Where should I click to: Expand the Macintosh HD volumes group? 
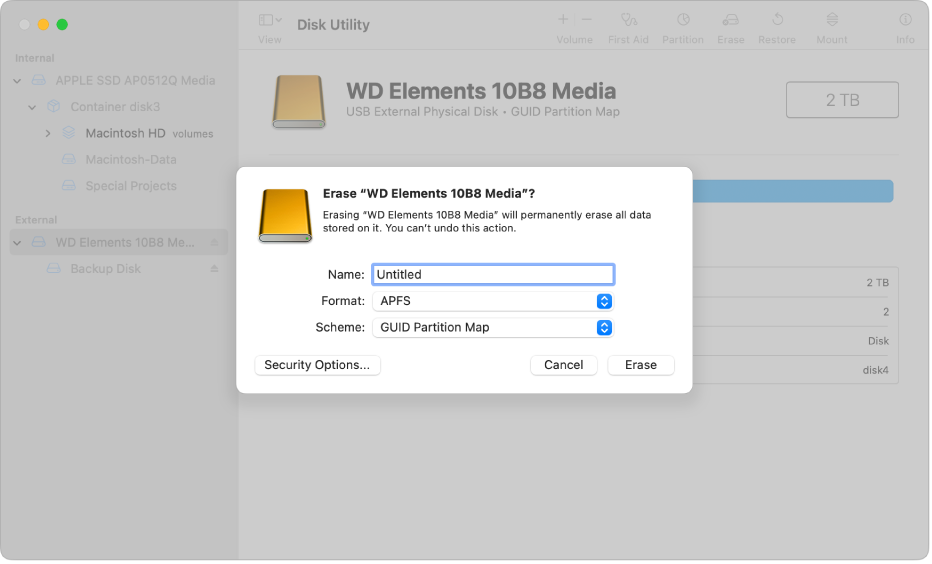pos(48,134)
